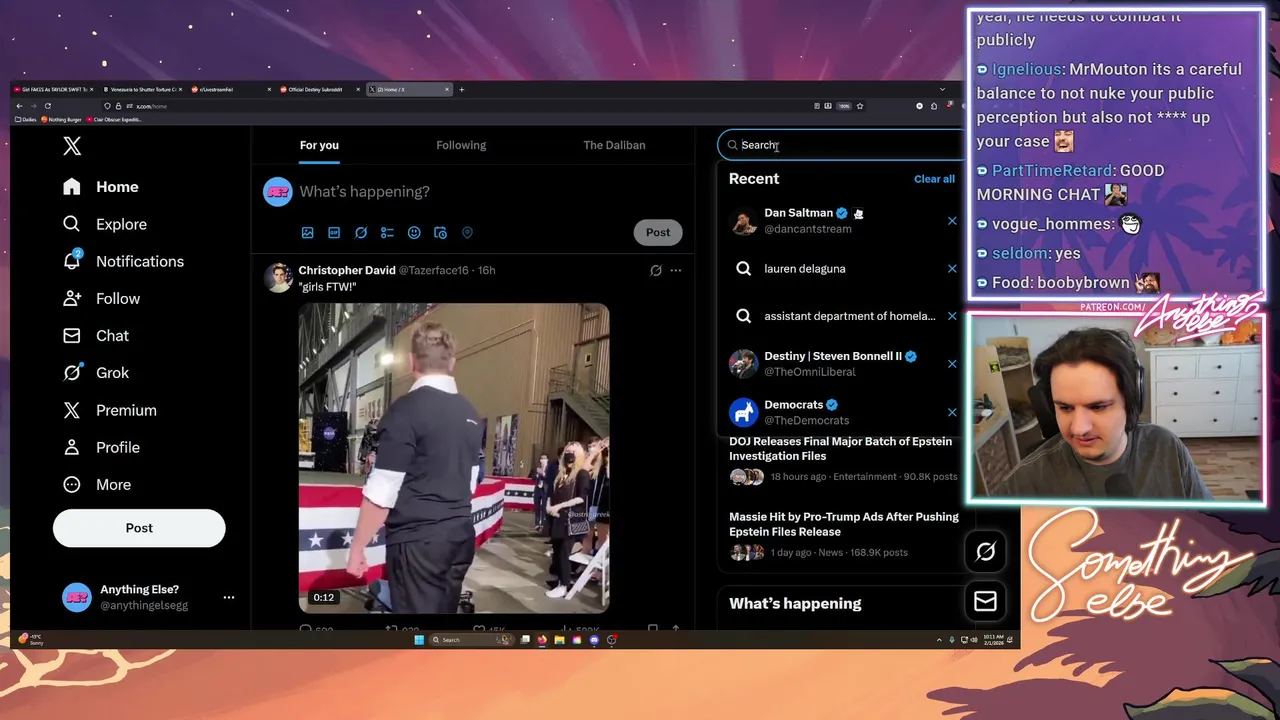Screen dimensions: 1280x720
Task: Schedule the post with the calendar icon
Action: coord(440,232)
